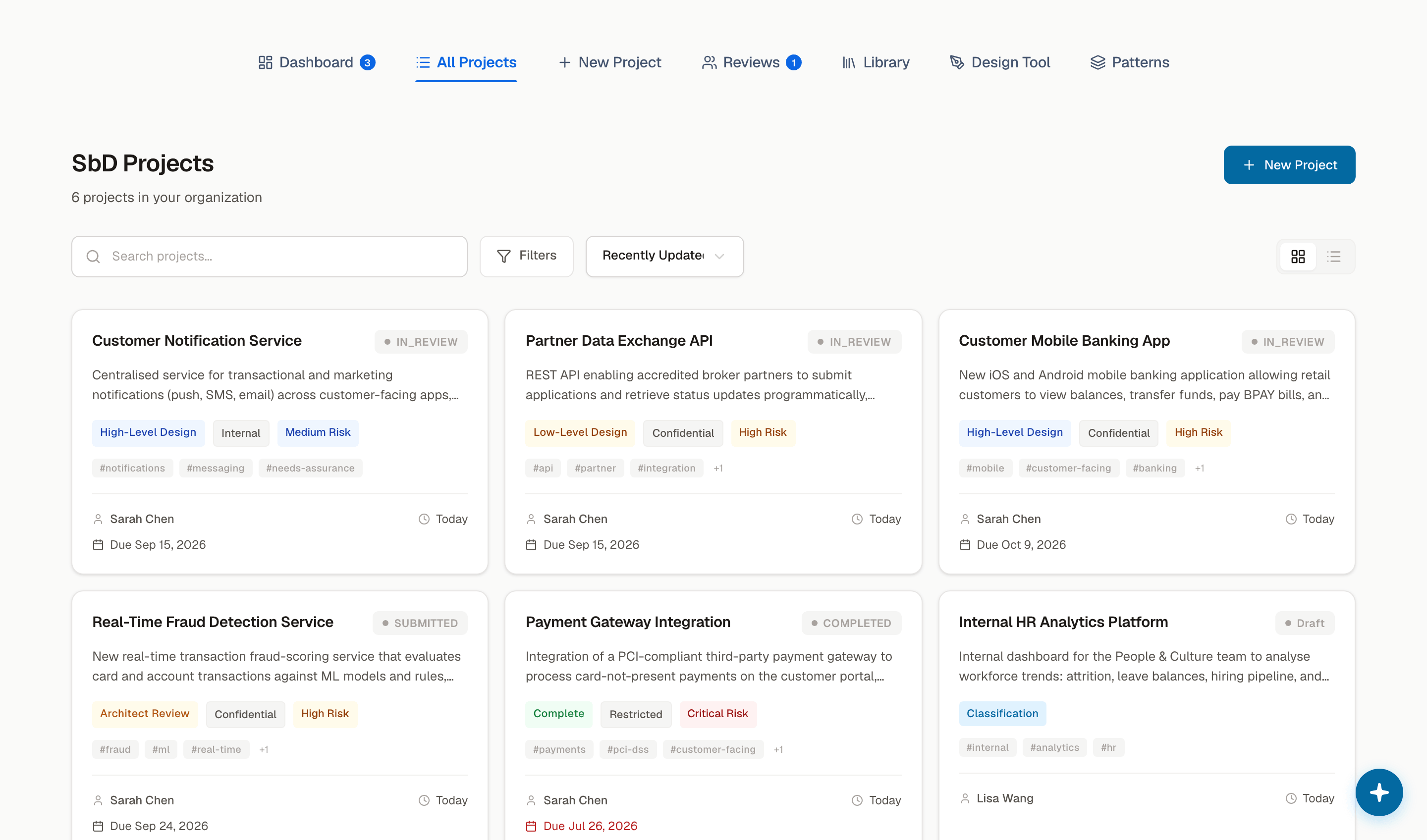Open the New Project nav tab

click(609, 62)
